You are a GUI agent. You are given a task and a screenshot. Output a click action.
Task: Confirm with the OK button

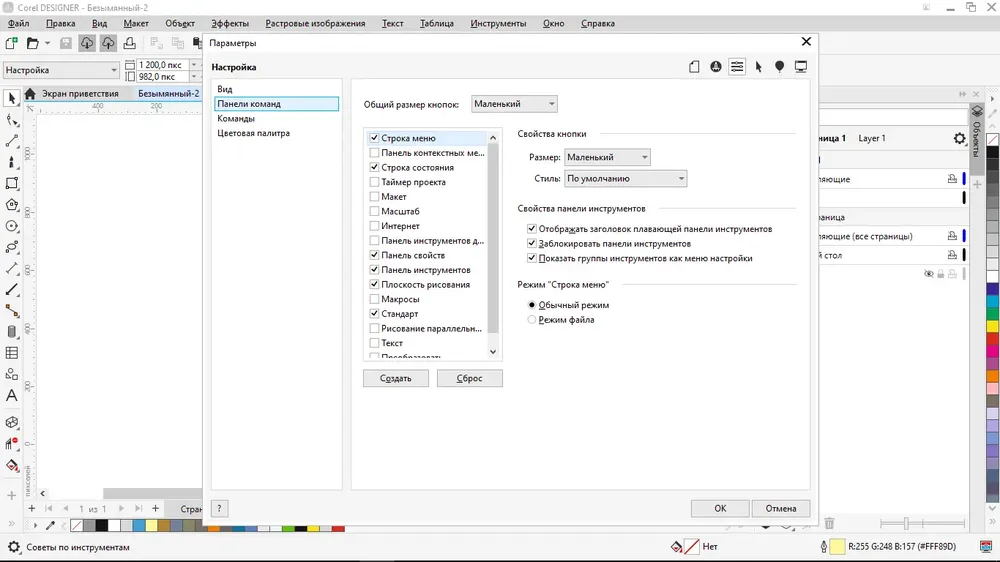[x=720, y=508]
